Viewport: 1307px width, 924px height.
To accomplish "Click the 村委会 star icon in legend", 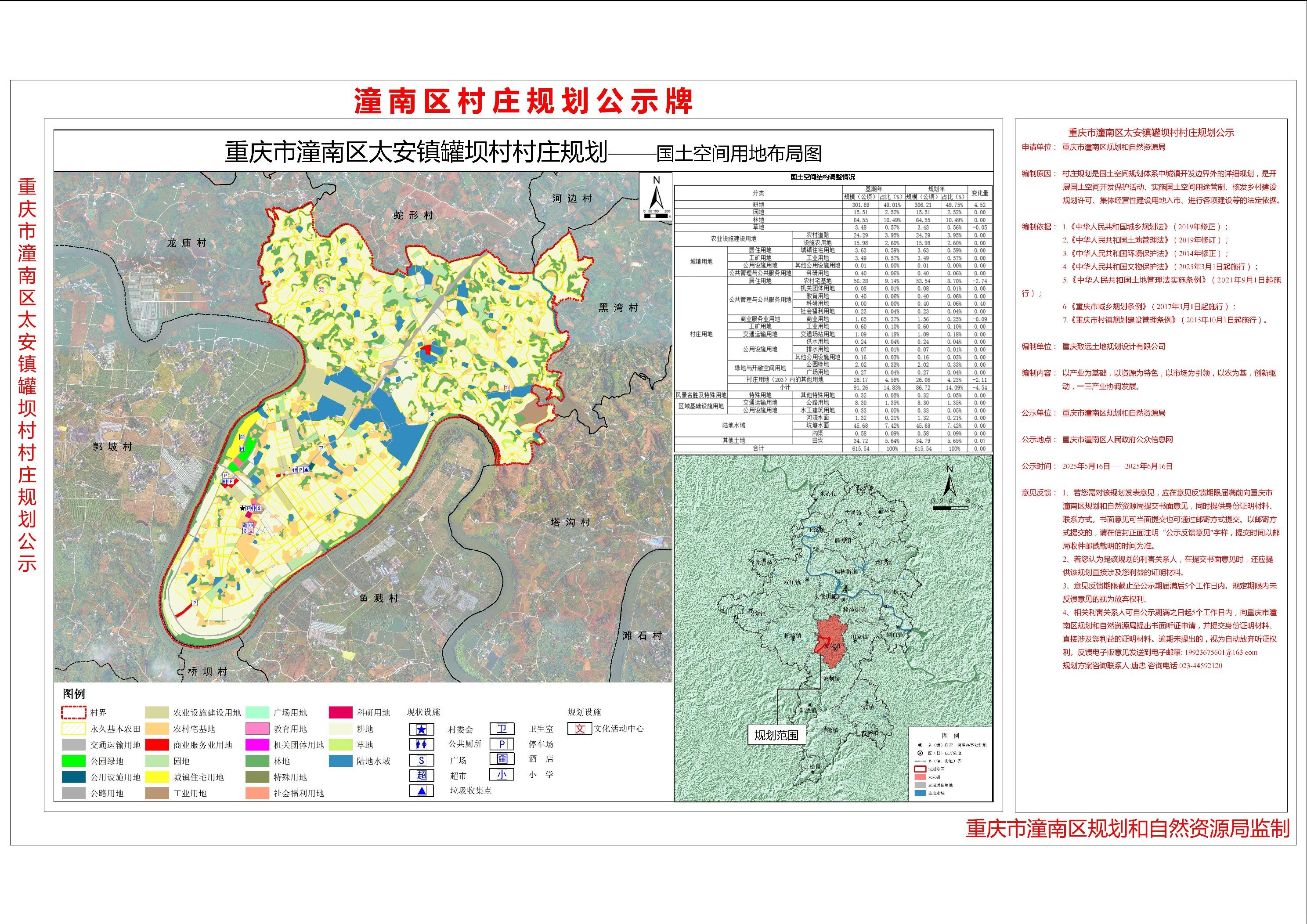I will [x=421, y=729].
